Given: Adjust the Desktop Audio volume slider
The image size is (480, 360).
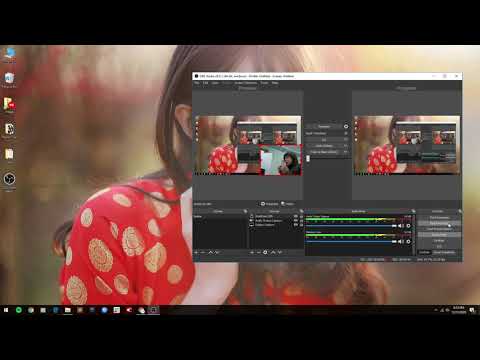Looking at the screenshot, I should [351, 226].
